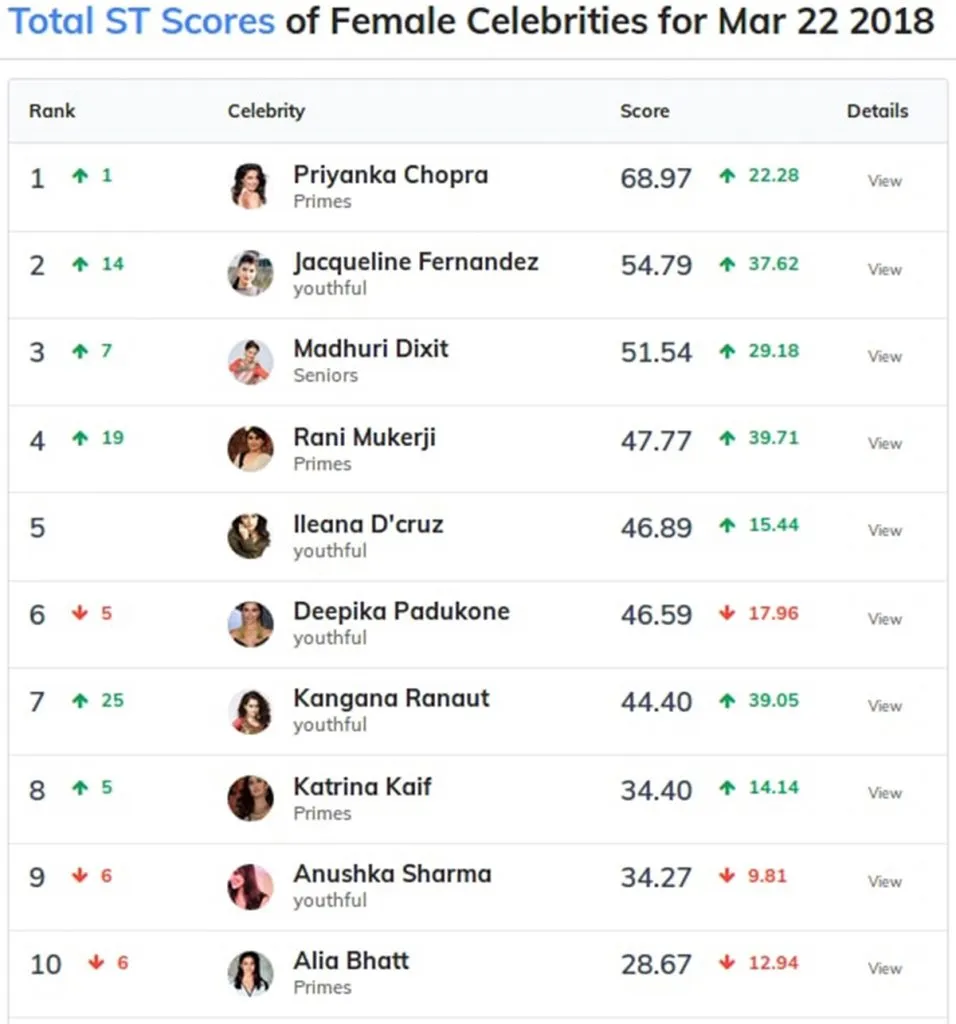
Task: Click red down arrow beside Deepika Padukone's score
Action: coord(727,613)
